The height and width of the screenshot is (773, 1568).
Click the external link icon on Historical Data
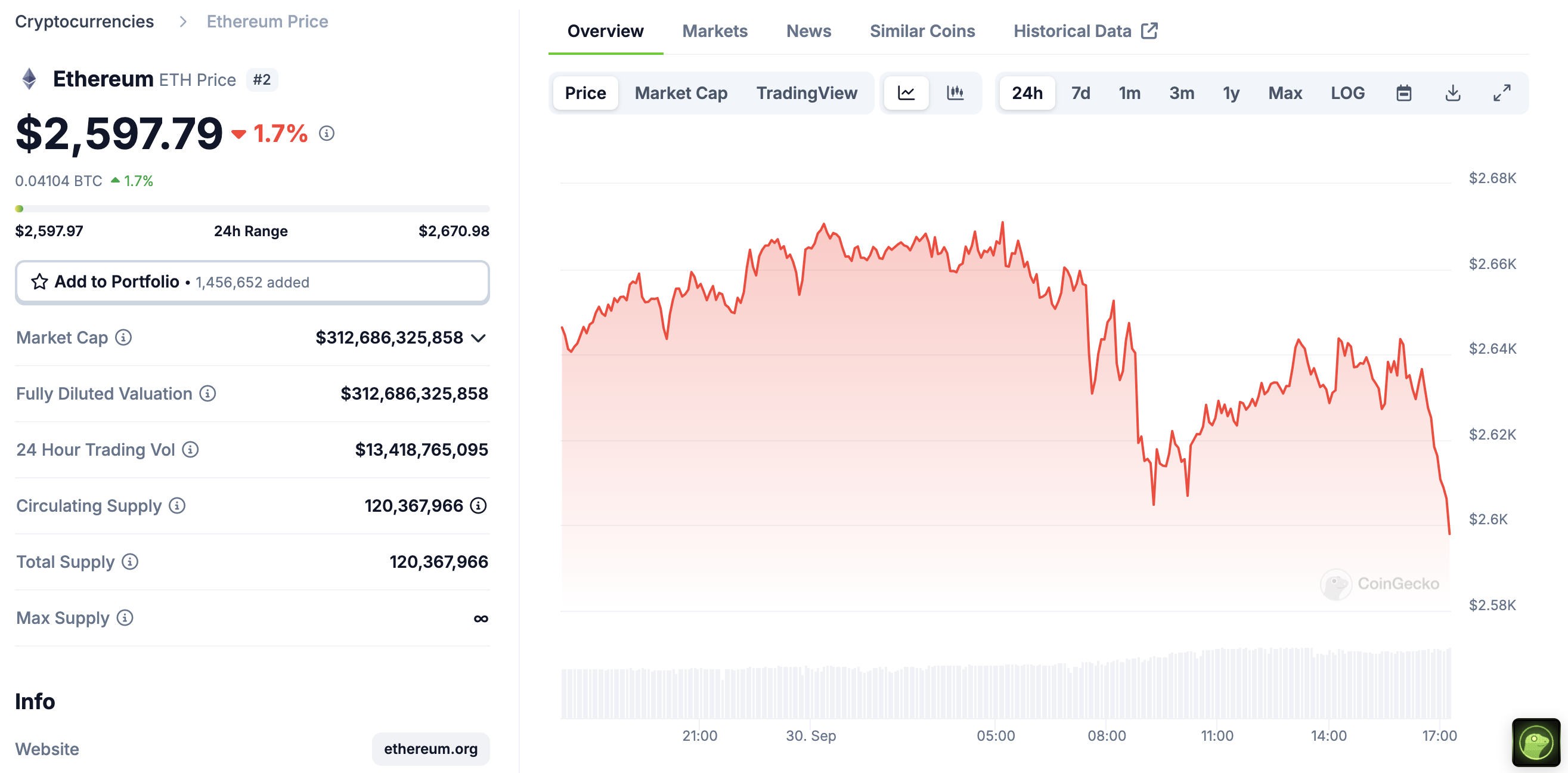(1149, 31)
